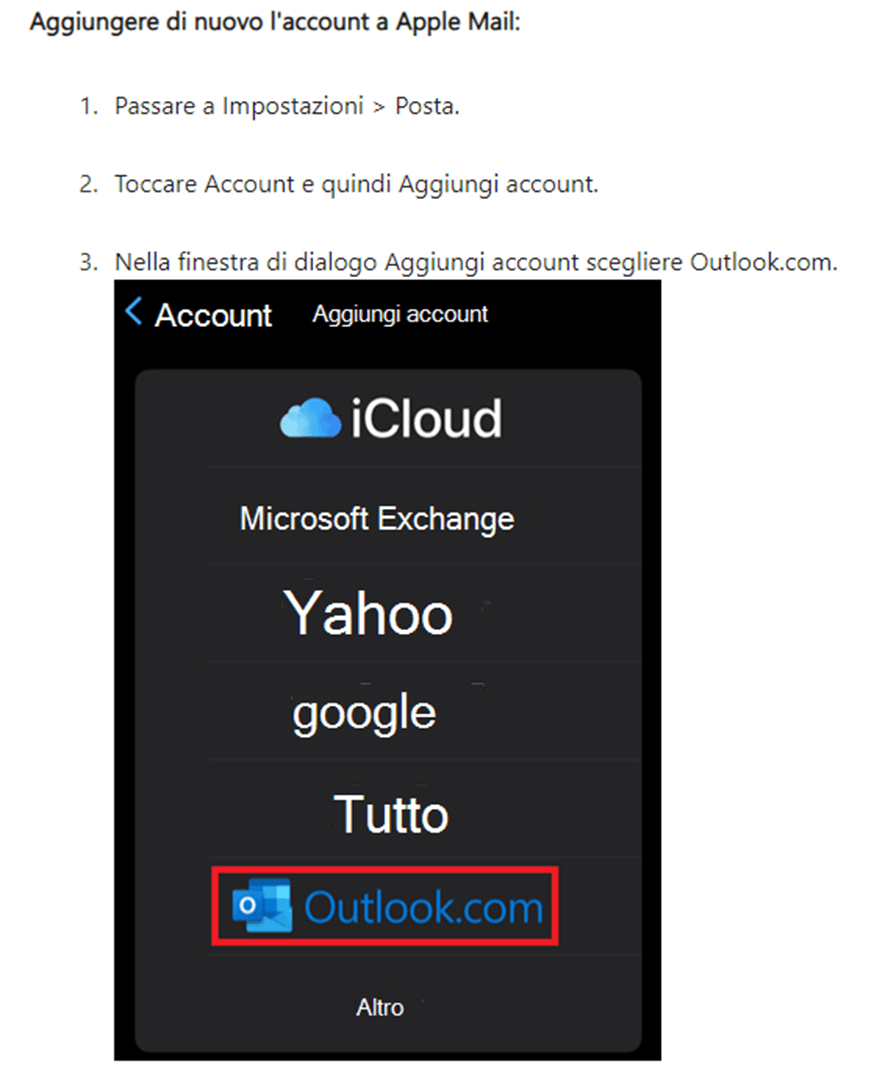The image size is (874, 1078).
Task: Click step 1 Impostazioni > Posta text
Action: pyautogui.click(x=287, y=107)
